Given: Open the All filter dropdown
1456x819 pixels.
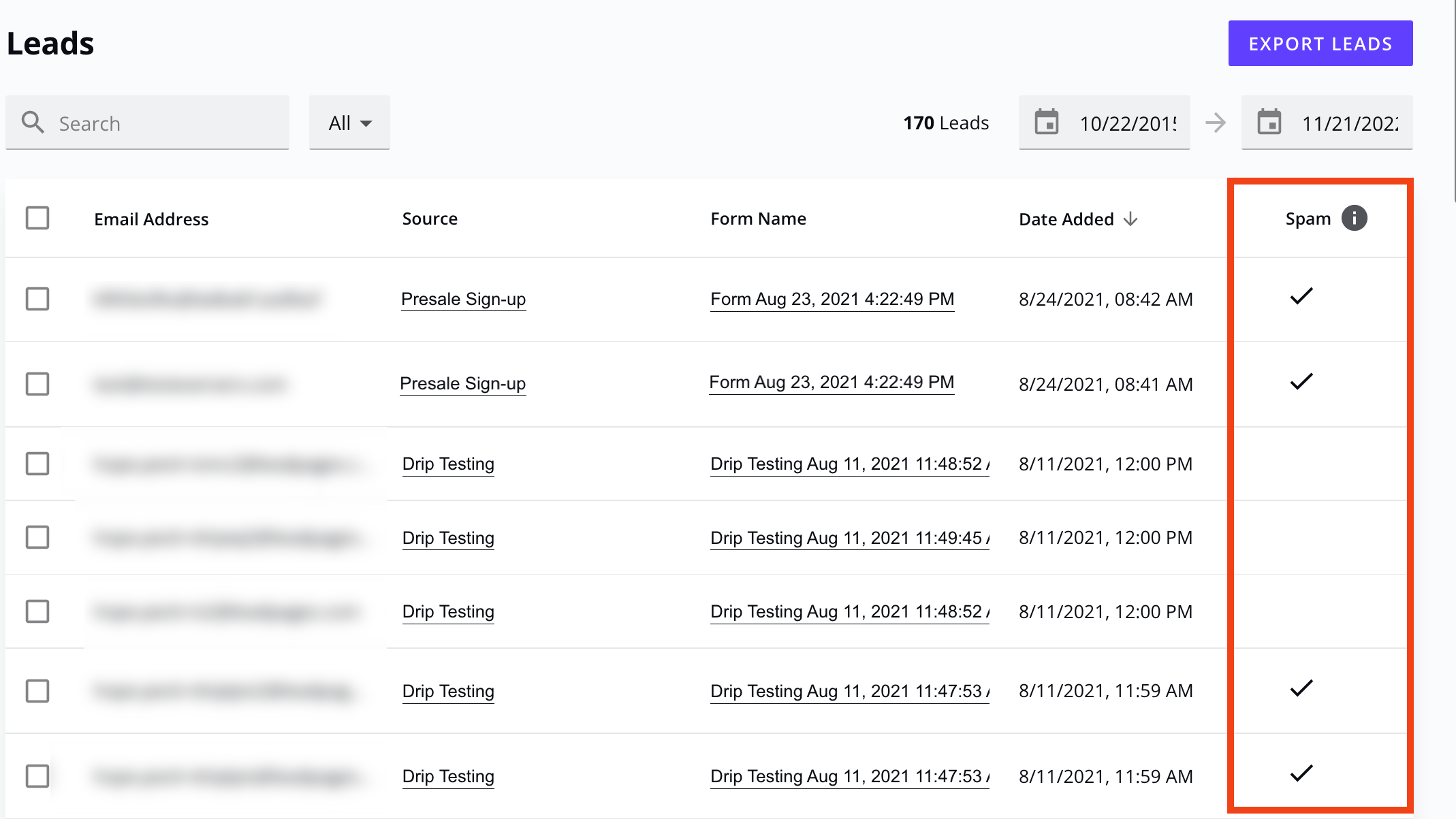Looking at the screenshot, I should pyautogui.click(x=349, y=123).
